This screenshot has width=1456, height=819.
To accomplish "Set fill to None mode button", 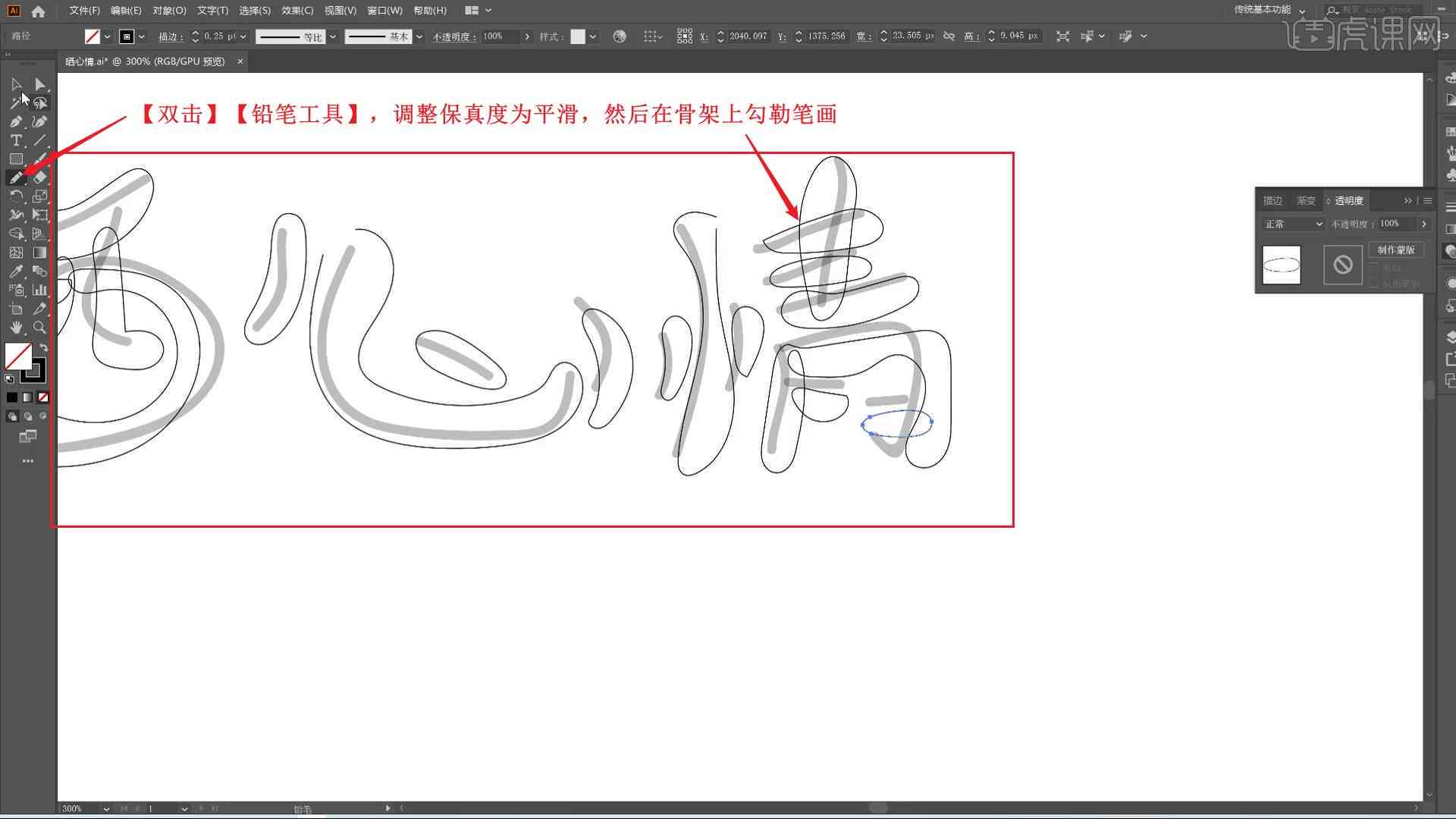I will coord(43,397).
